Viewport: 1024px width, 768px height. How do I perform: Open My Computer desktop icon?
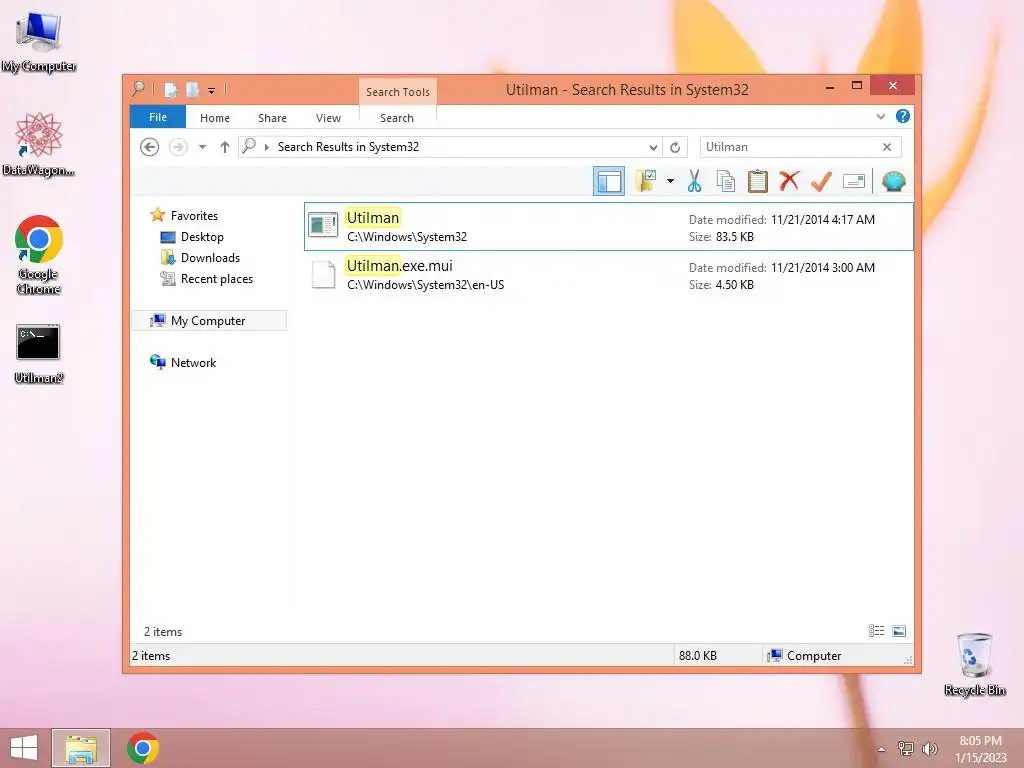pos(39,41)
